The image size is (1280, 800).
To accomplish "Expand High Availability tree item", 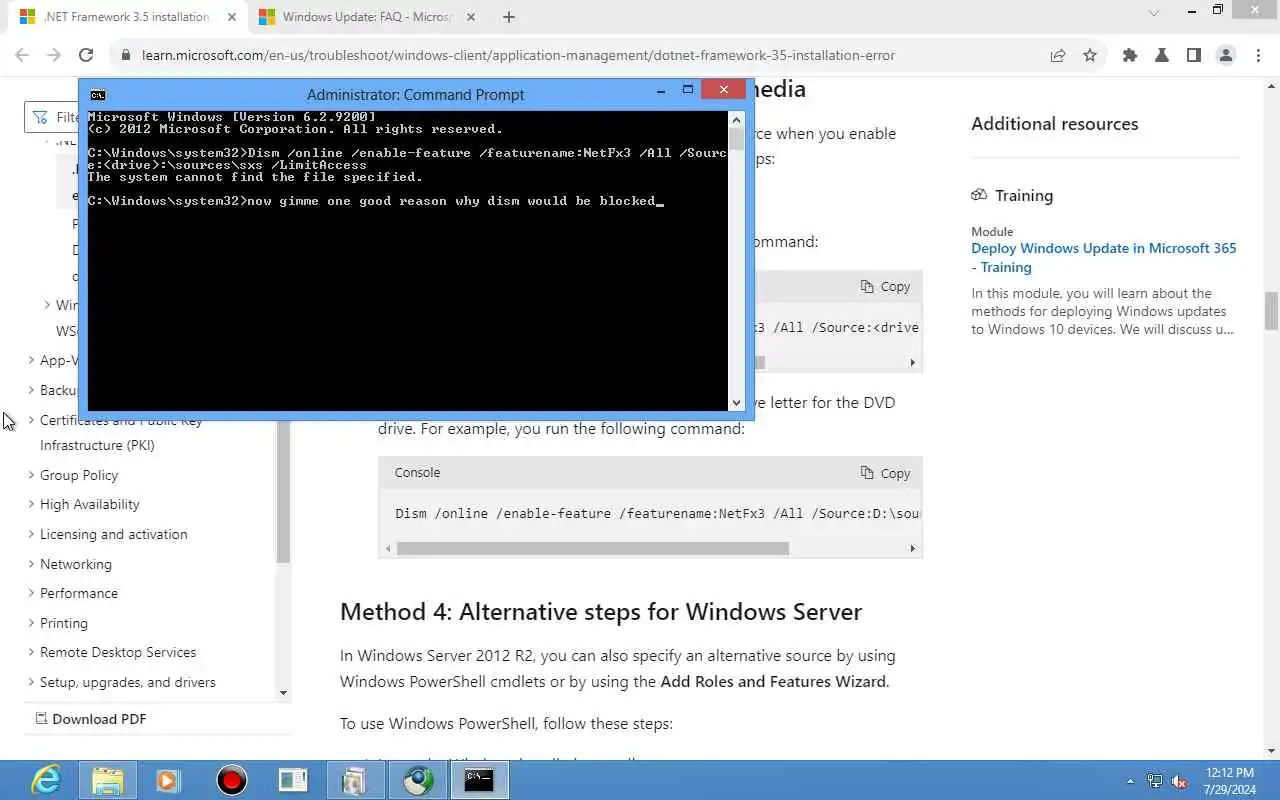I will tap(89, 505).
